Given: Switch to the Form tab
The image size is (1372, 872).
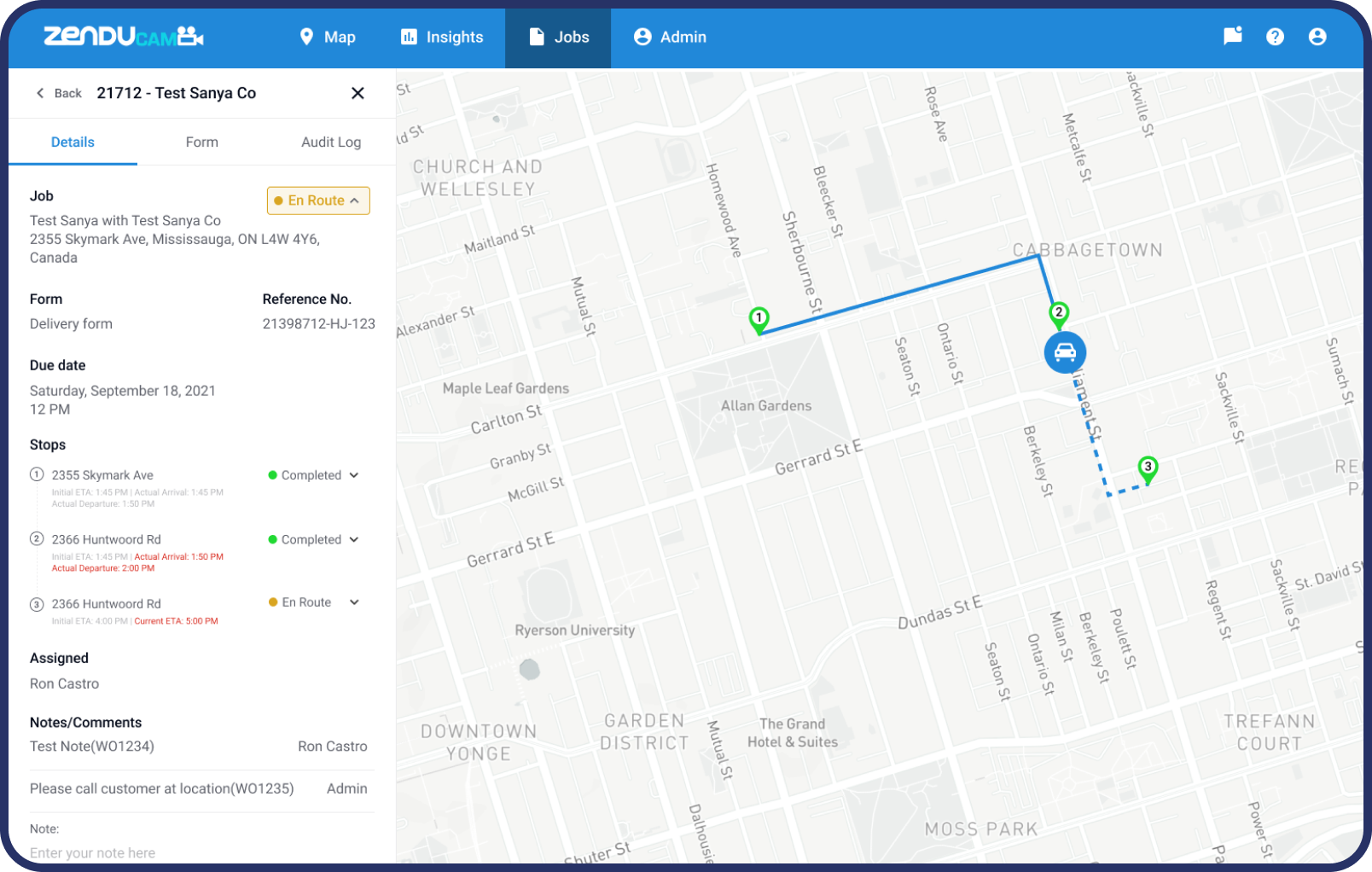Looking at the screenshot, I should coord(201,142).
